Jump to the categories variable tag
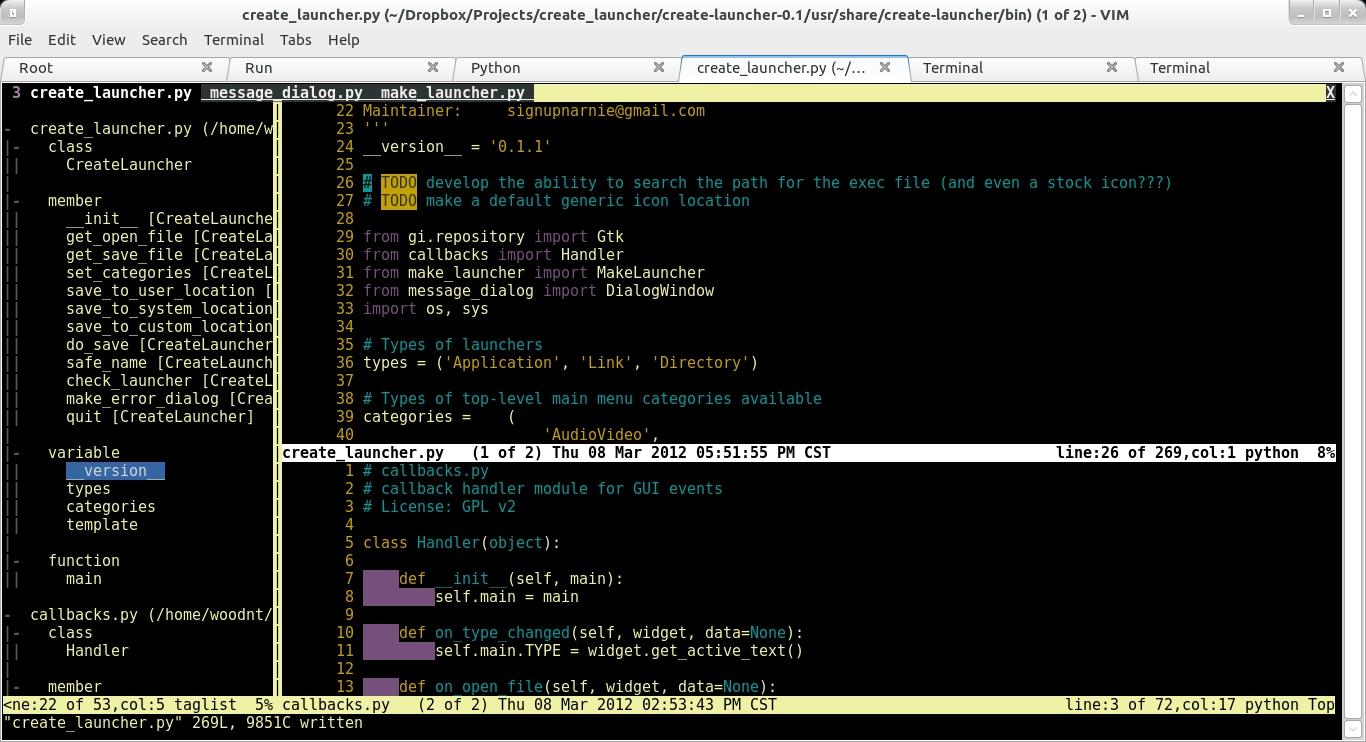The height and width of the screenshot is (742, 1366). pyautogui.click(x=111, y=506)
